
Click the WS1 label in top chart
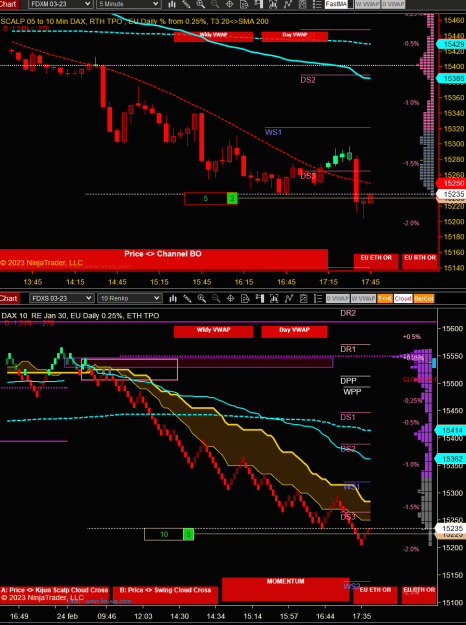click(x=273, y=132)
